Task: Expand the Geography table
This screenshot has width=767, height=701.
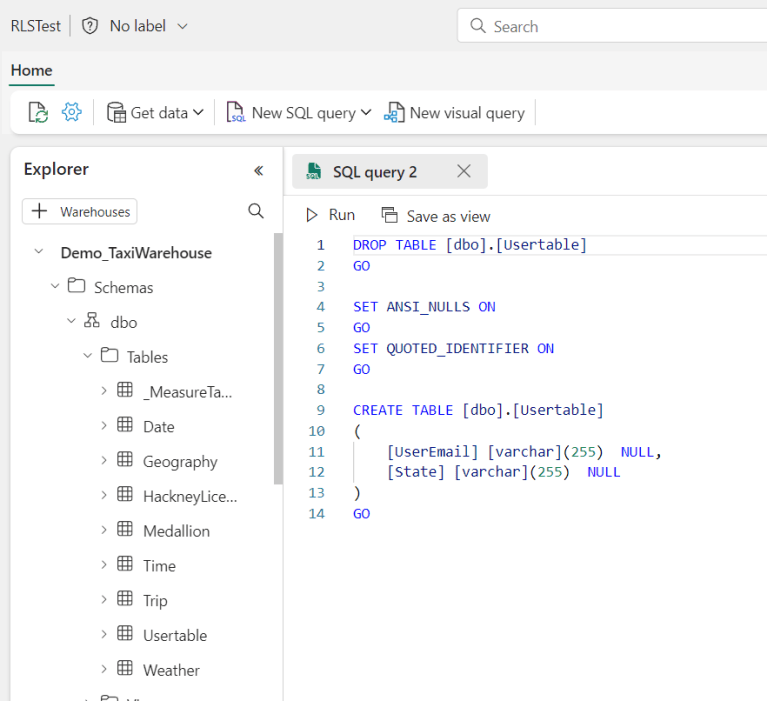Action: (x=104, y=460)
